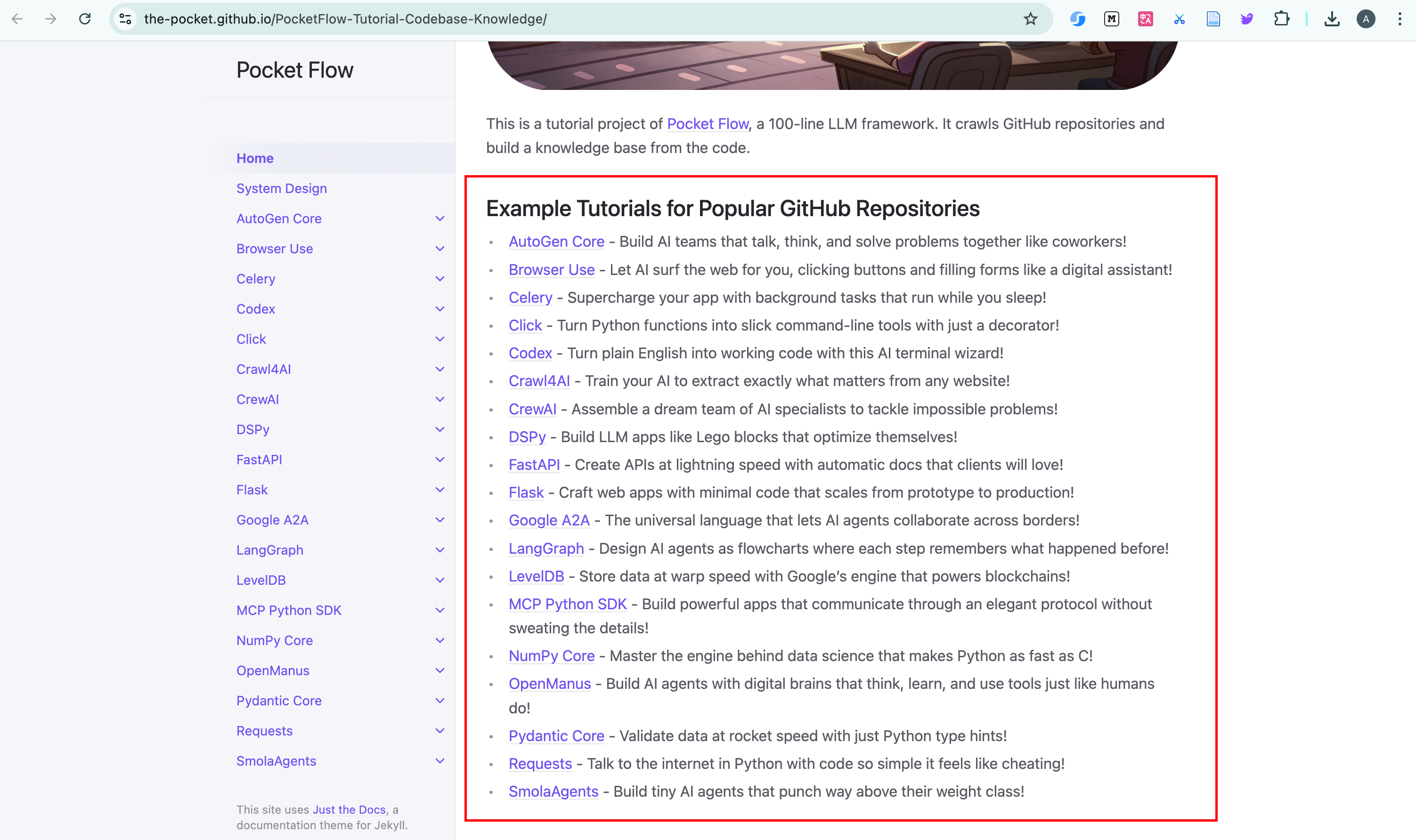Expand Flask sidebar chevron
Image resolution: width=1416 pixels, height=840 pixels.
coord(440,490)
